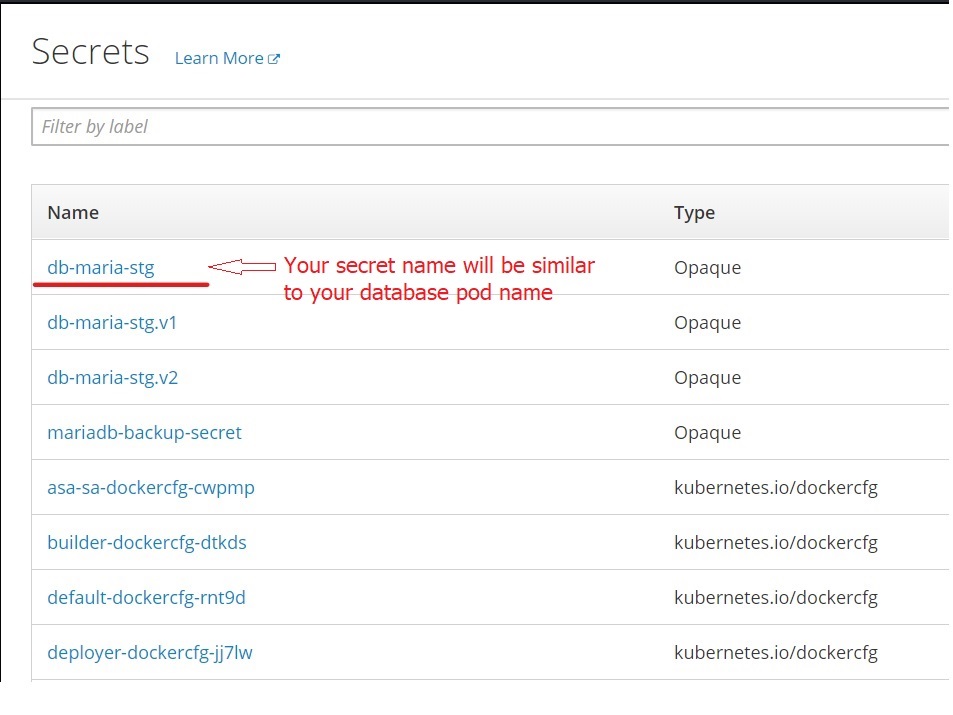This screenshot has height=715, width=953.
Task: Click the Opaque type of mariadb-backup-secret
Action: [x=707, y=433]
